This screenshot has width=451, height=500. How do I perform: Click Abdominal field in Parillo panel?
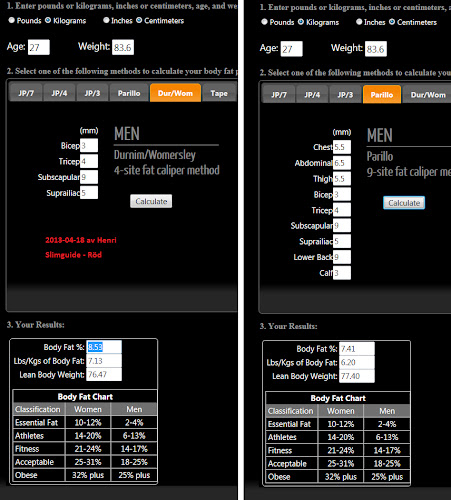pos(342,163)
